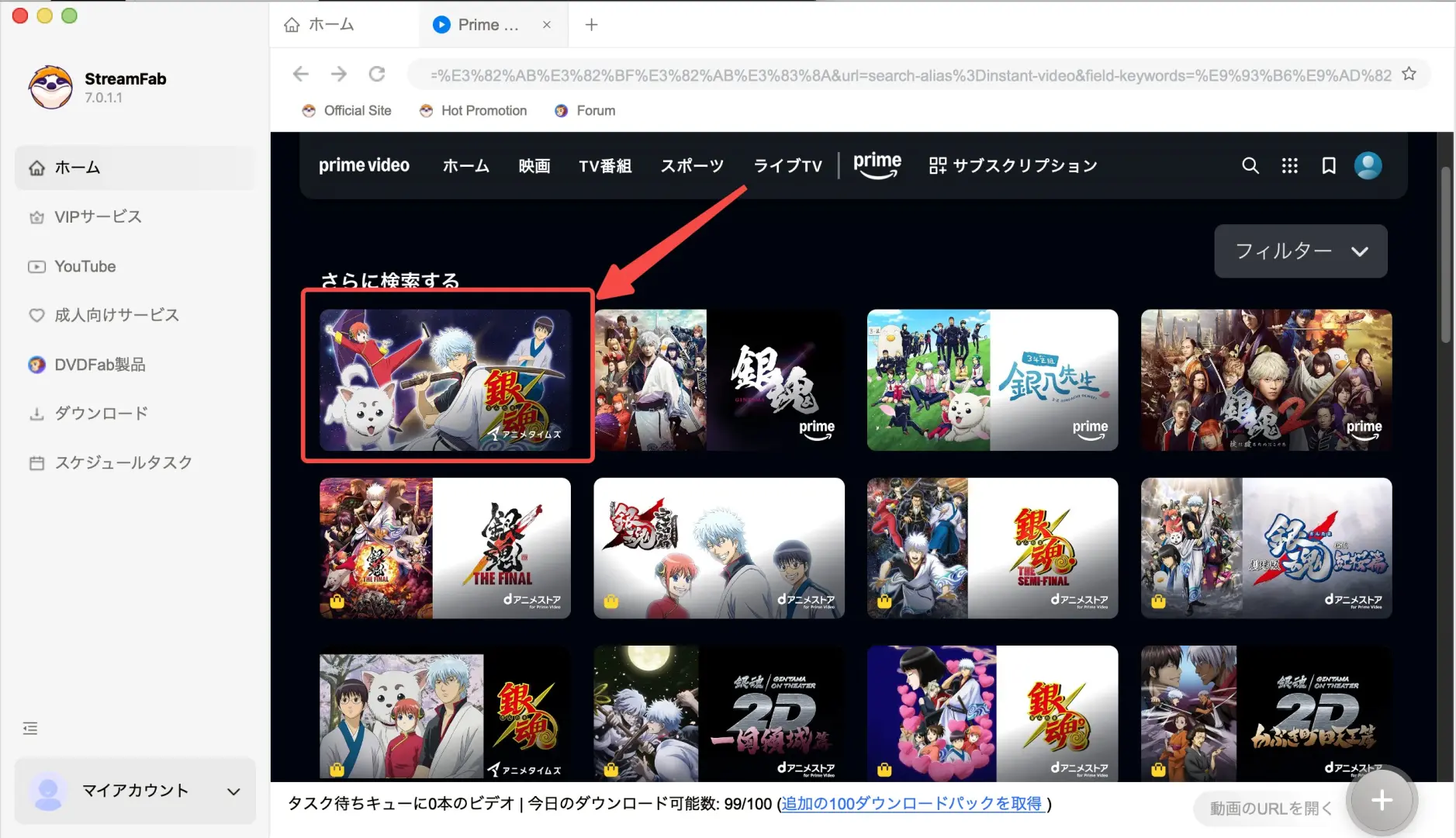Expand the My Account dropdown

(233, 791)
